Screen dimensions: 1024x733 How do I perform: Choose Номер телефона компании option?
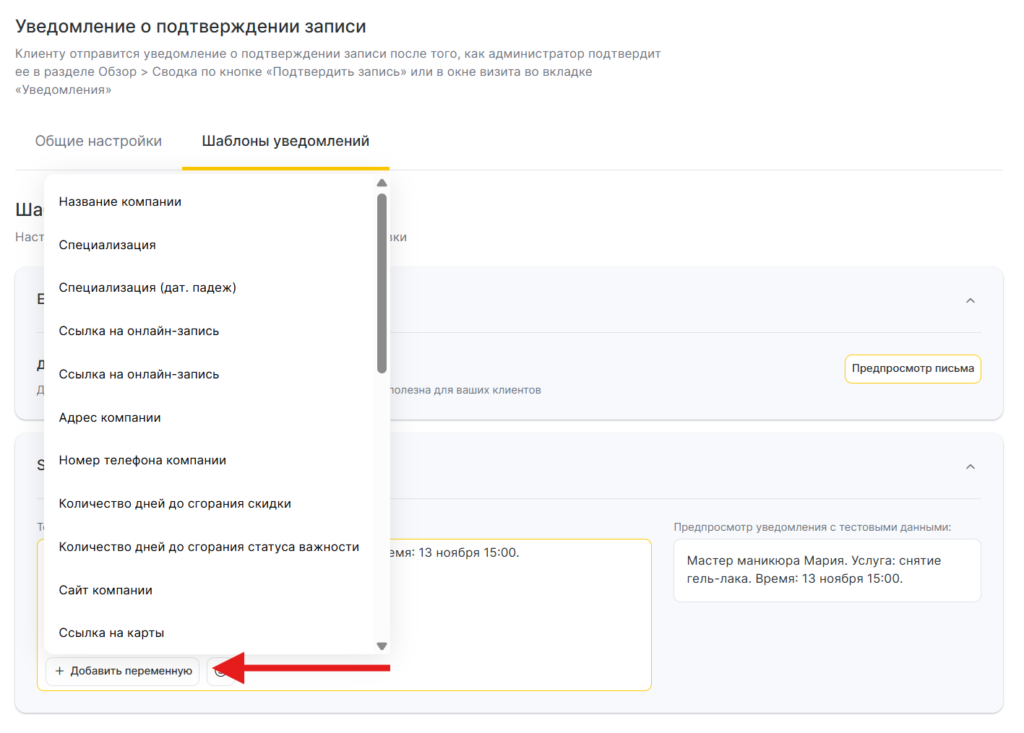[142, 461]
